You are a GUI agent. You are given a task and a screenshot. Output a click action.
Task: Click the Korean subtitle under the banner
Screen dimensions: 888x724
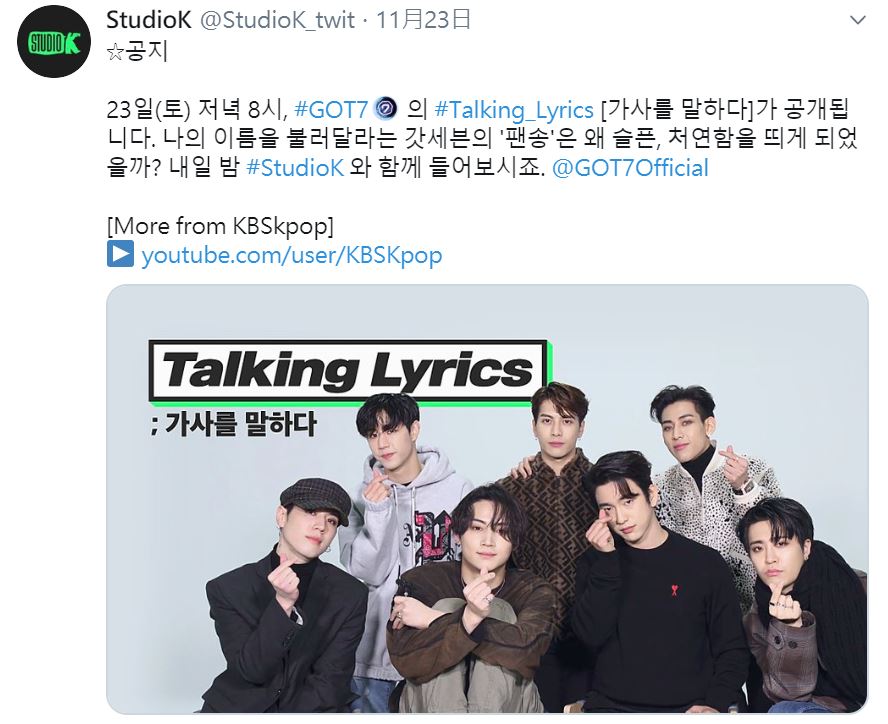click(x=233, y=424)
